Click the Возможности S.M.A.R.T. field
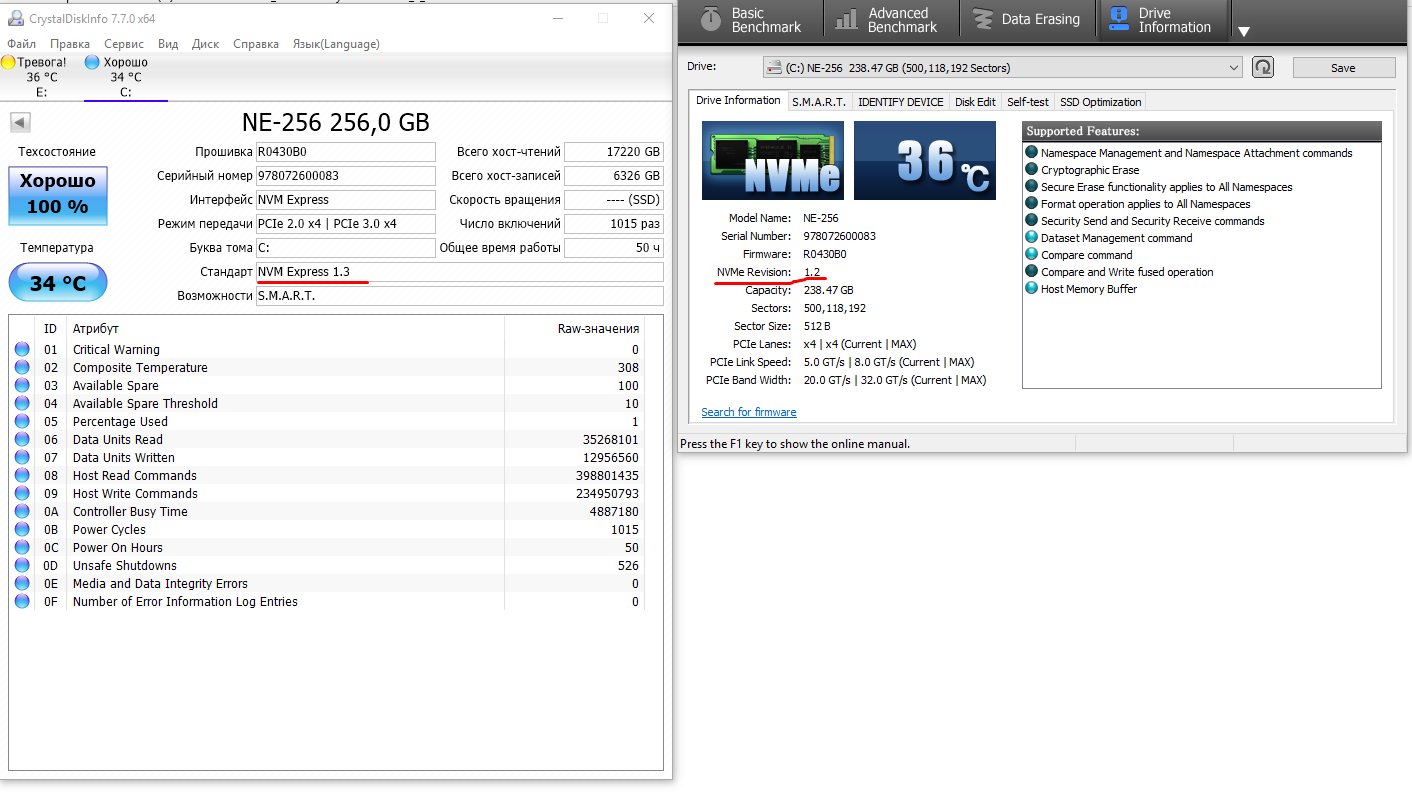The width and height of the screenshot is (1412, 795). tap(460, 296)
